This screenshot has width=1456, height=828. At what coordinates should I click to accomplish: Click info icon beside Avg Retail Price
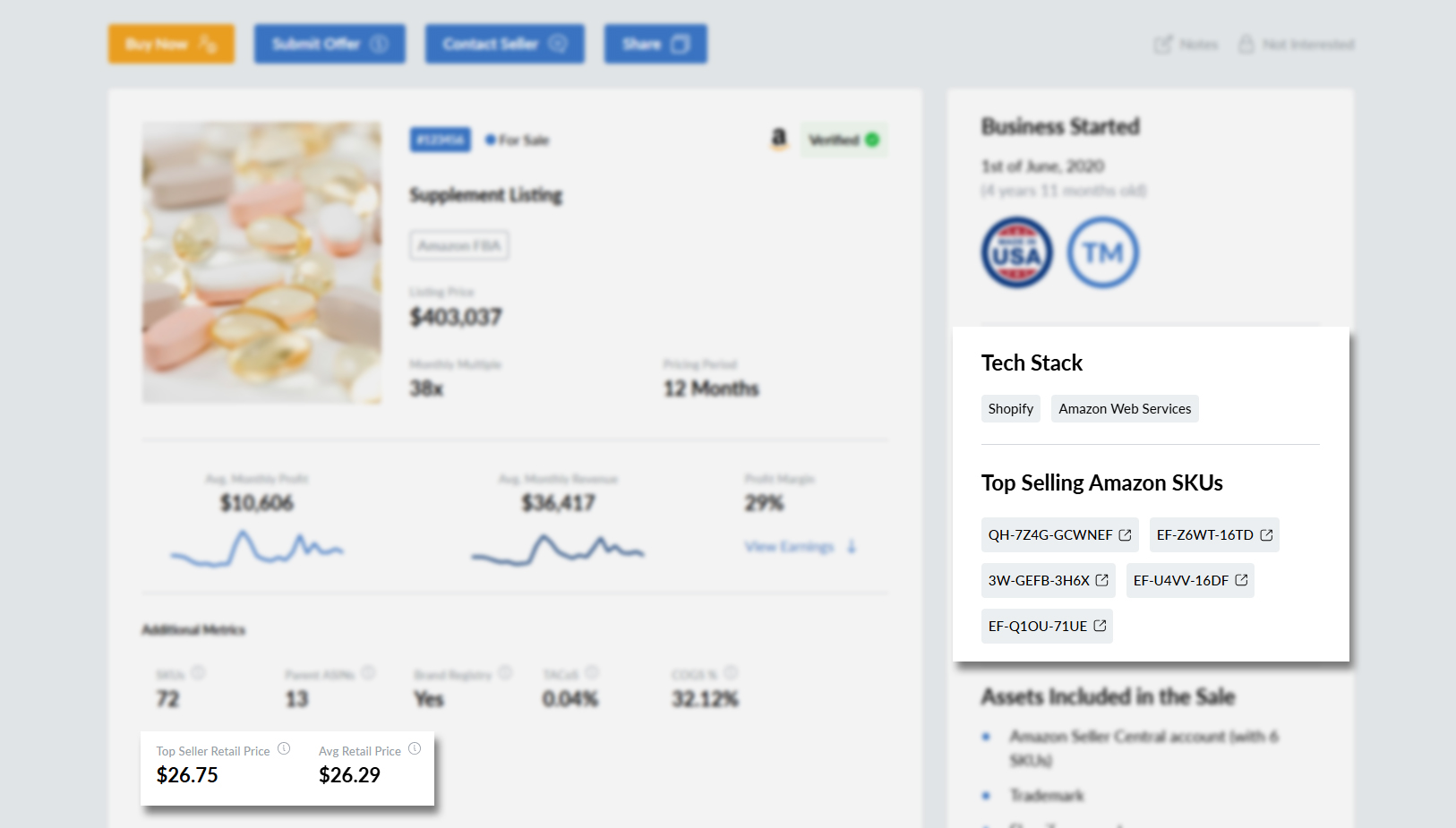(415, 748)
